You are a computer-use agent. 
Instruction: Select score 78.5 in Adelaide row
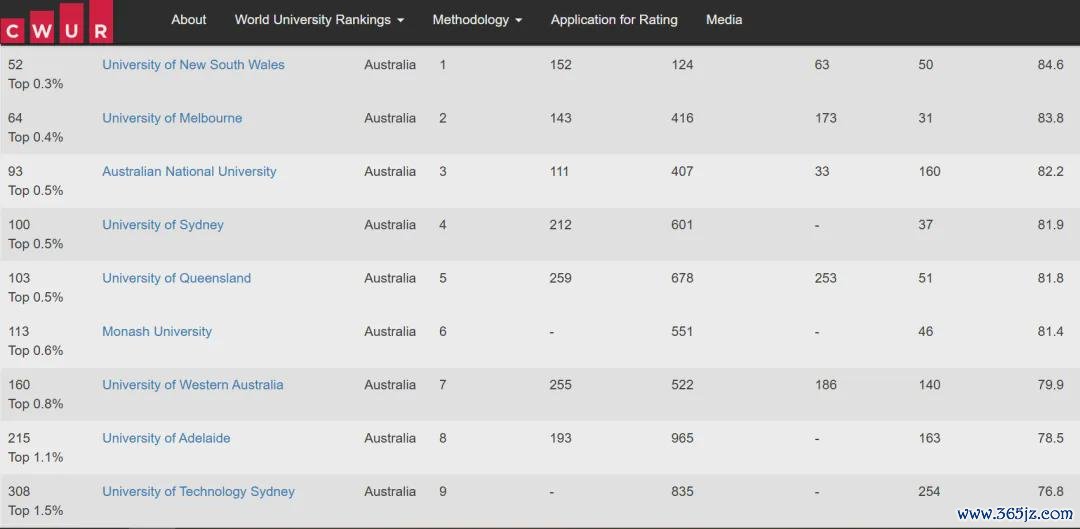pos(1050,438)
